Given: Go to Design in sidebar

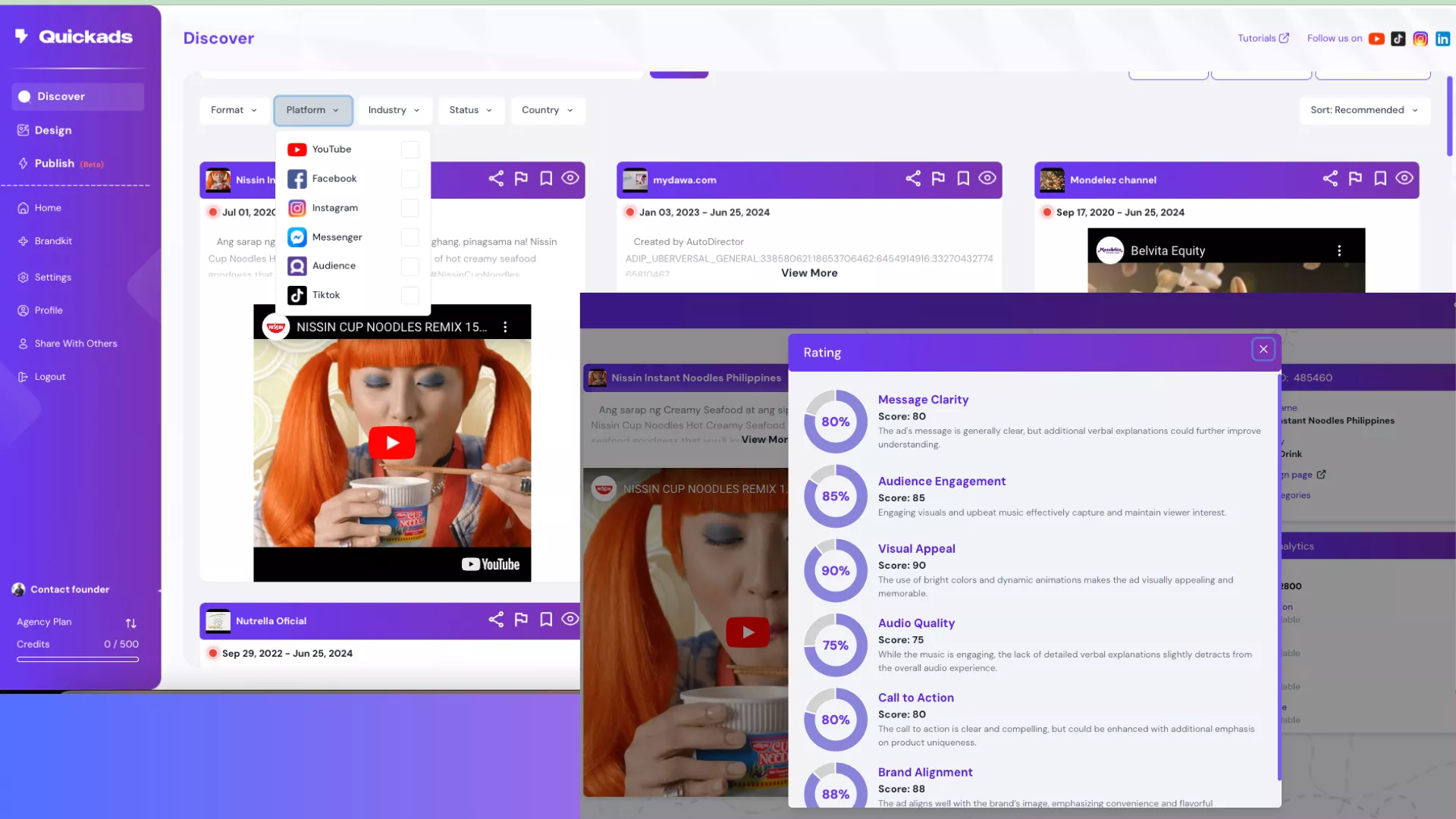Looking at the screenshot, I should click(x=53, y=130).
